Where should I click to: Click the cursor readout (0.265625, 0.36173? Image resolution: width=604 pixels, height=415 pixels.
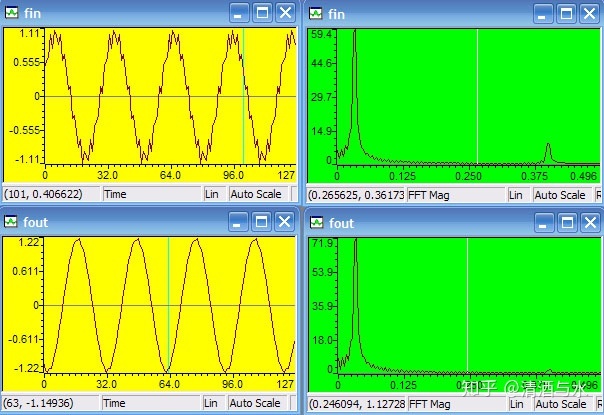click(356, 195)
